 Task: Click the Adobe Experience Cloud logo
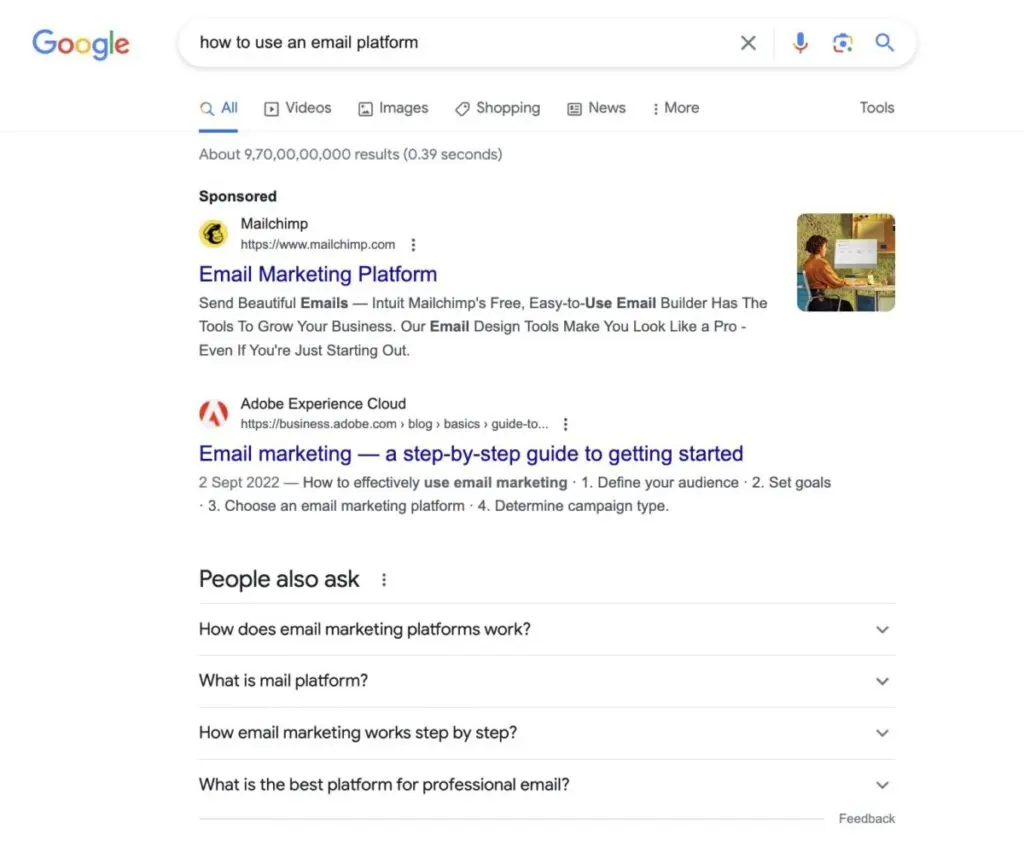pos(213,412)
